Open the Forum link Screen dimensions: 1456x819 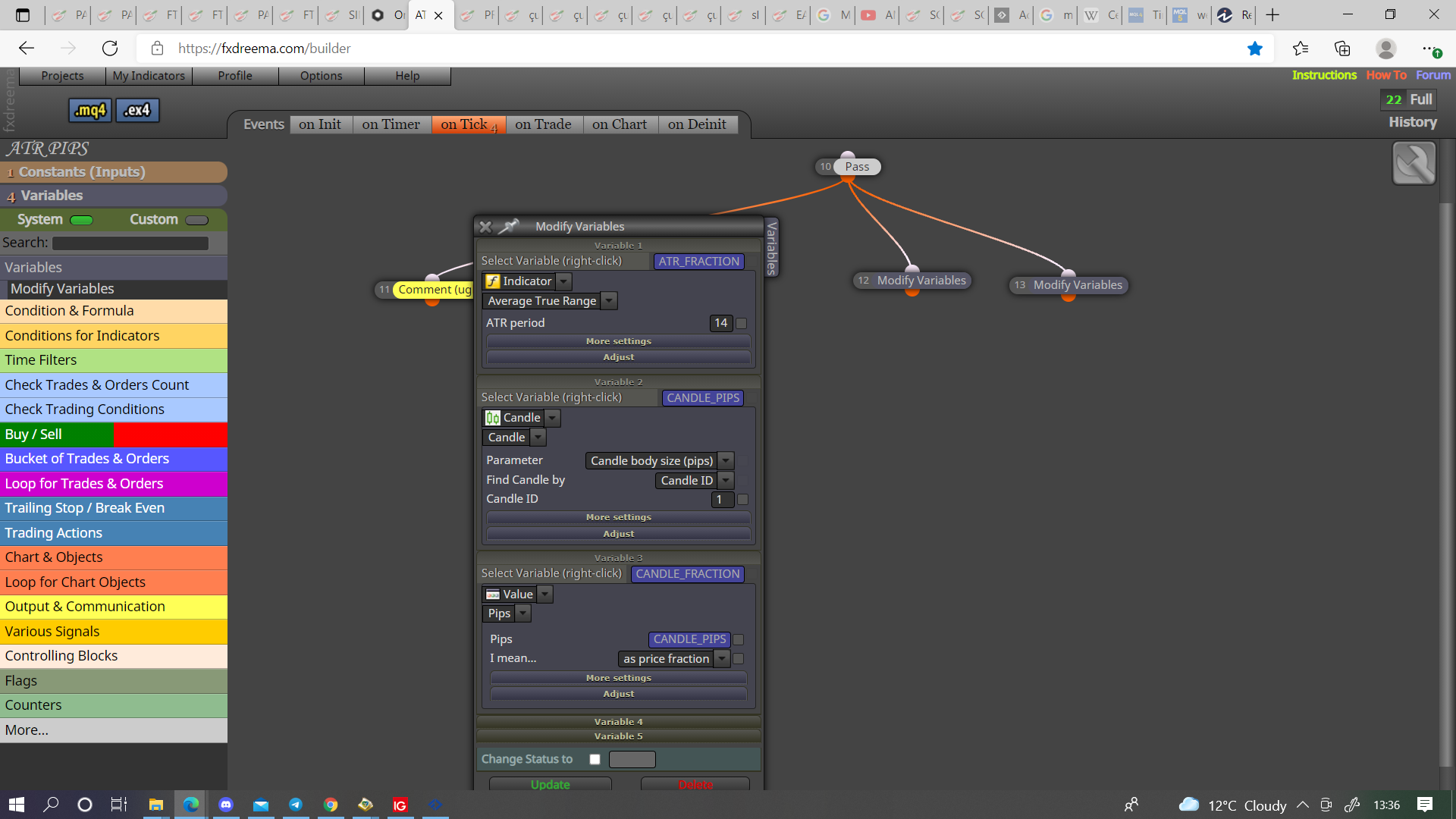pyautogui.click(x=1433, y=75)
